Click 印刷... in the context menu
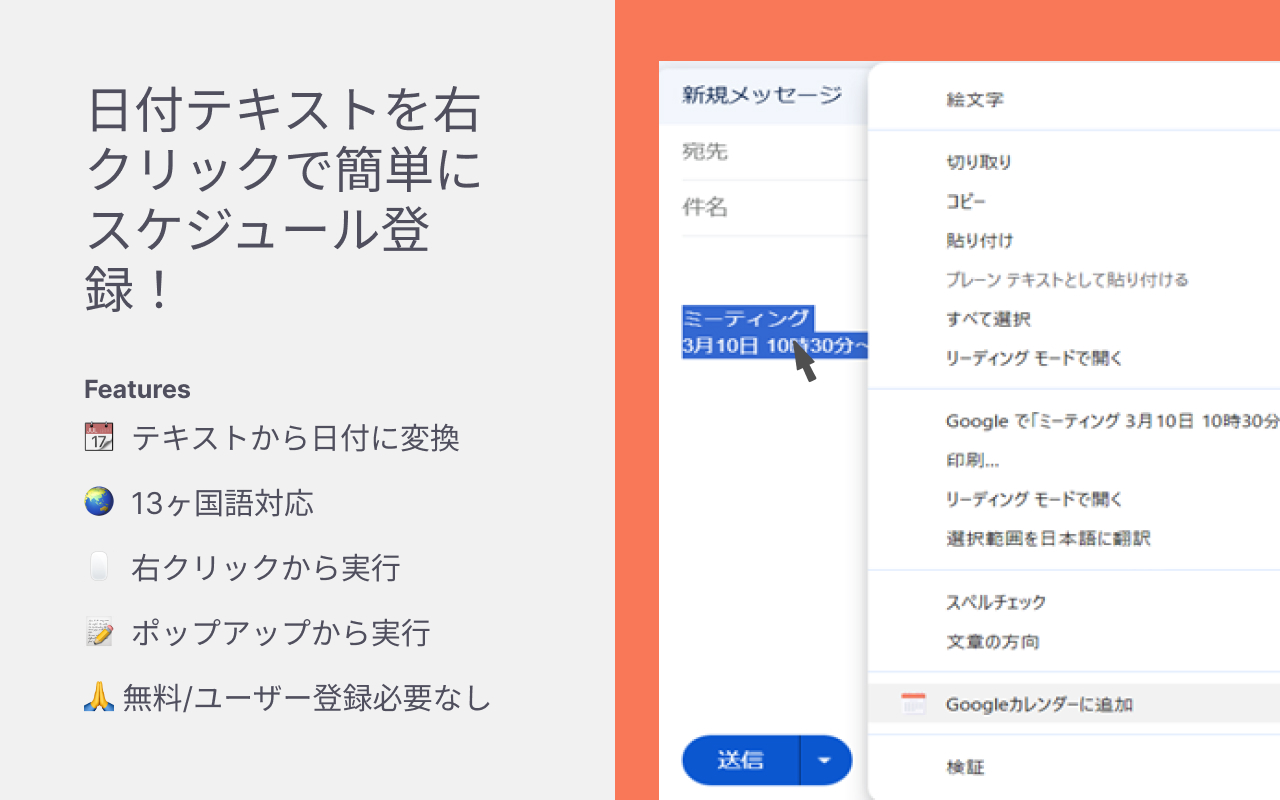Viewport: 1280px width, 800px height. pyautogui.click(x=972, y=460)
